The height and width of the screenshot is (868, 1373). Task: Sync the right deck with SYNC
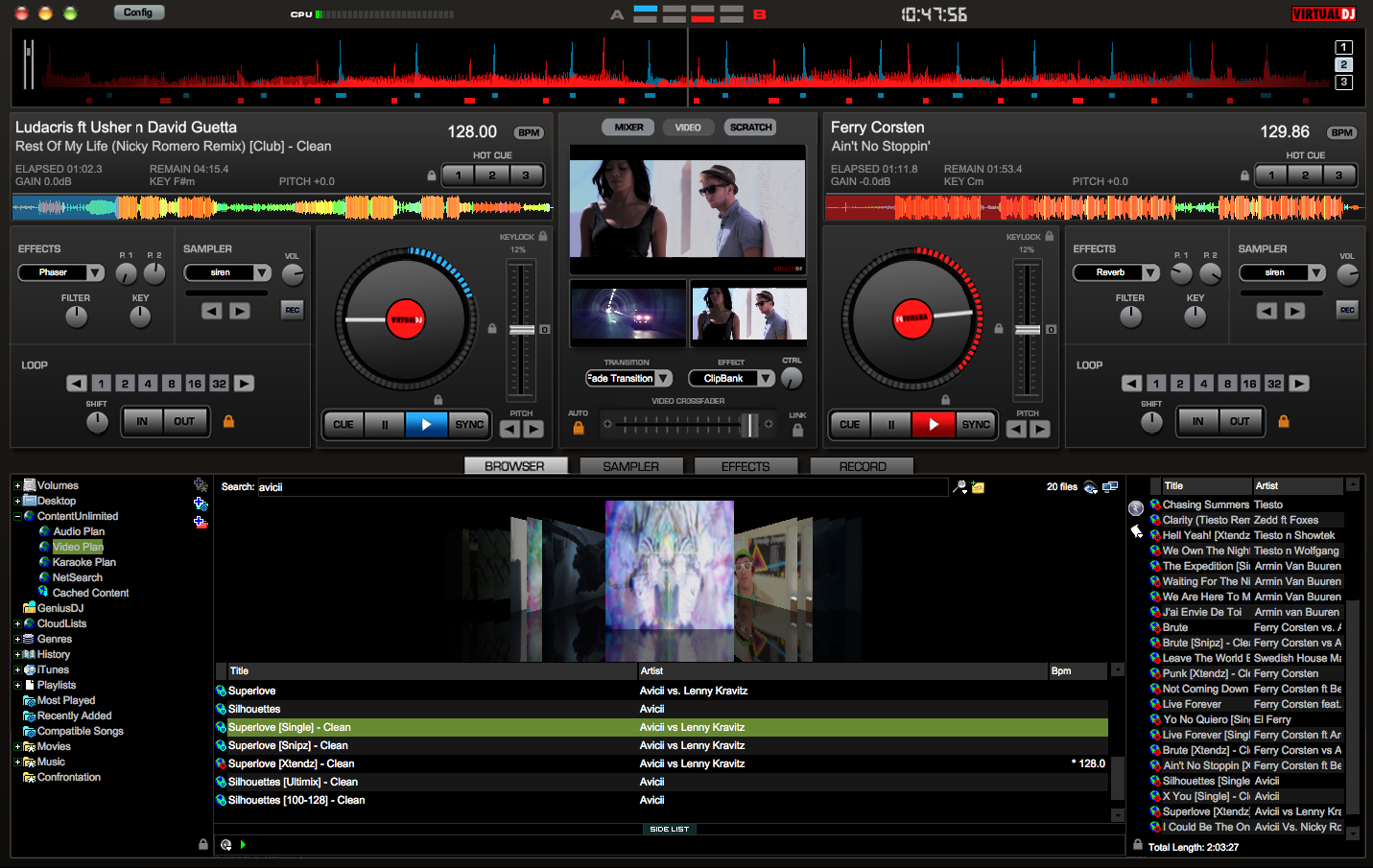pyautogui.click(x=976, y=424)
